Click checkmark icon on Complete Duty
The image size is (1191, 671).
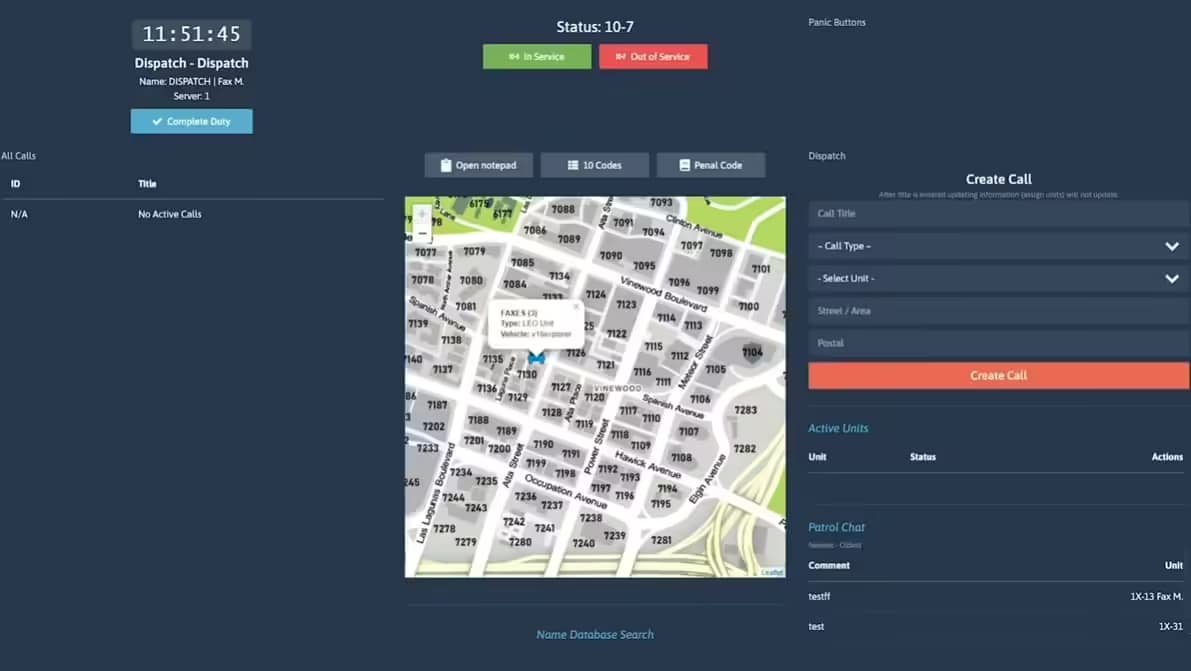coord(157,122)
